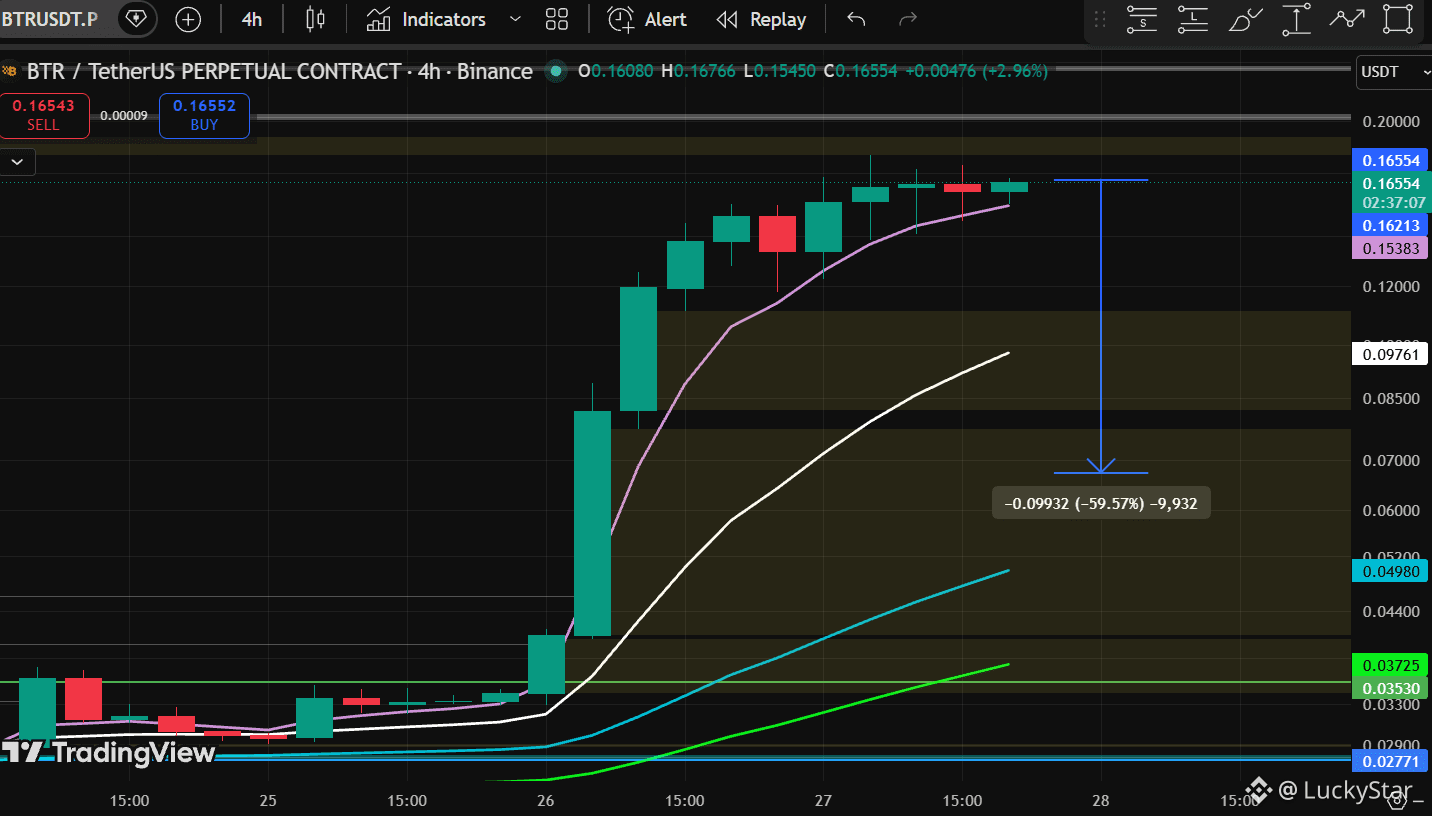The width and height of the screenshot is (1432, 816).
Task: Collapse the chart legend chevron
Action: click(18, 161)
